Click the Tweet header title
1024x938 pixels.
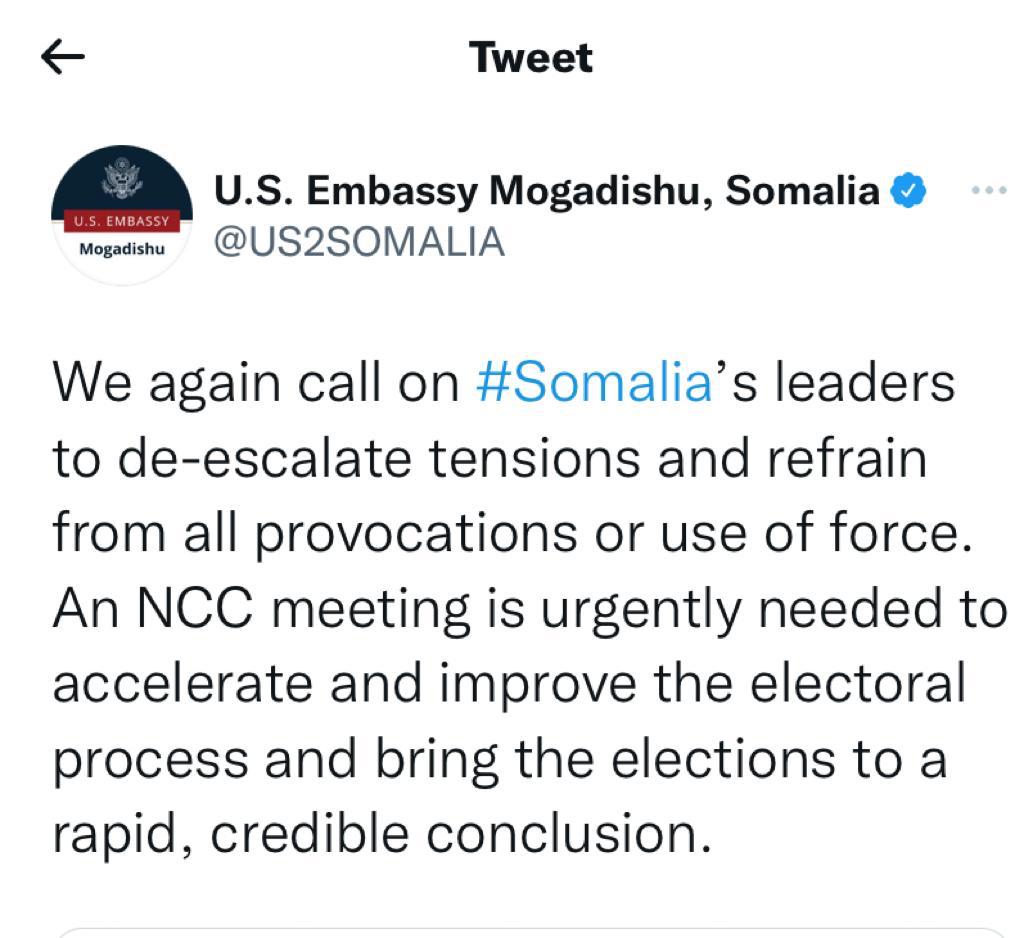[x=531, y=57]
